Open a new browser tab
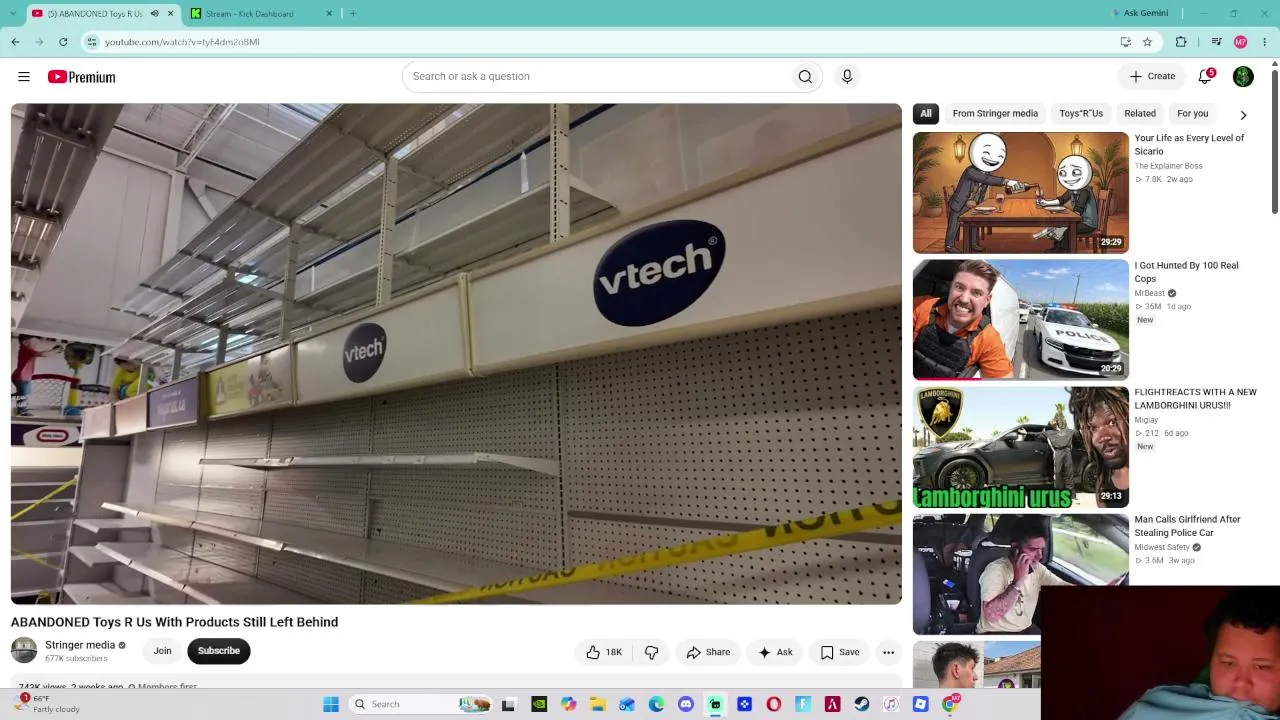The width and height of the screenshot is (1280, 720). (x=353, y=13)
